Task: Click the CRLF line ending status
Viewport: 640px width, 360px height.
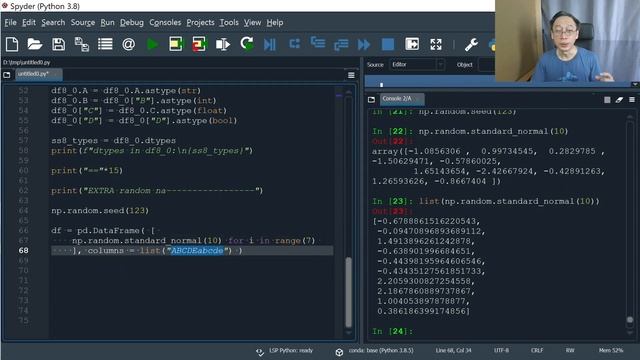Action: (x=537, y=351)
